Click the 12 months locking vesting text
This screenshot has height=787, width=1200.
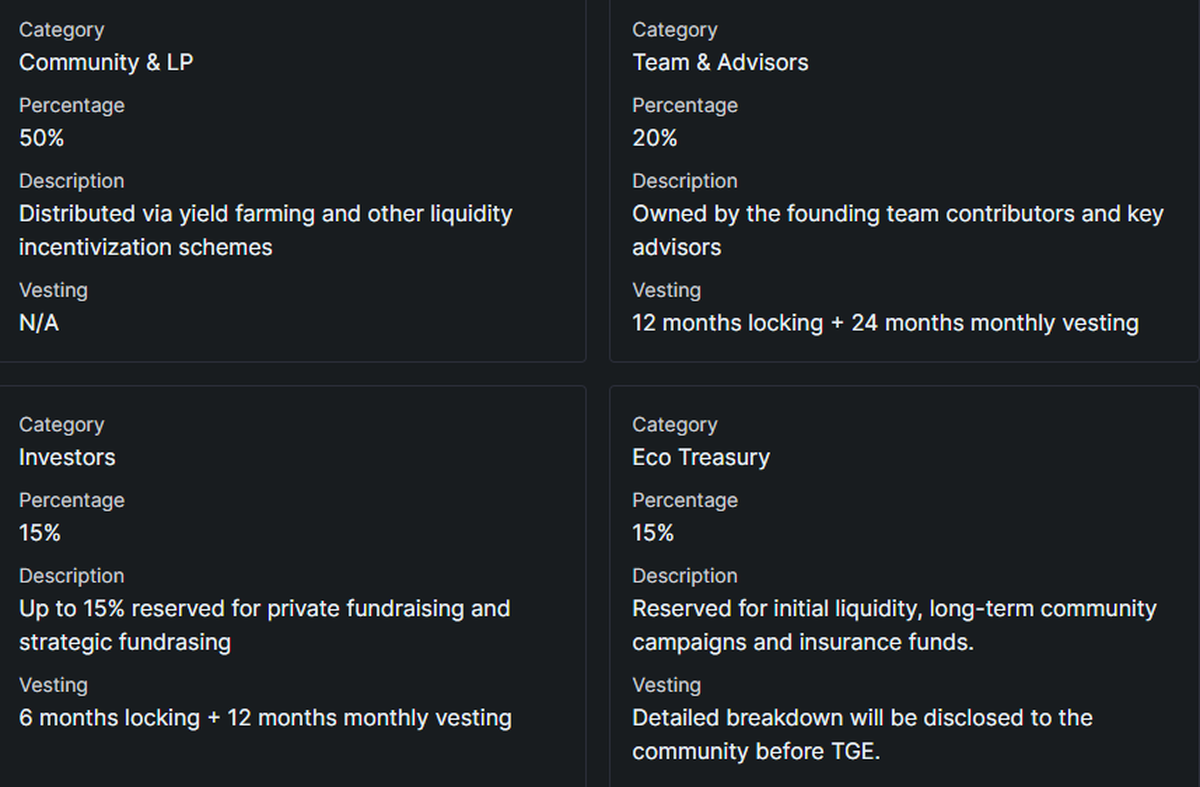885,323
